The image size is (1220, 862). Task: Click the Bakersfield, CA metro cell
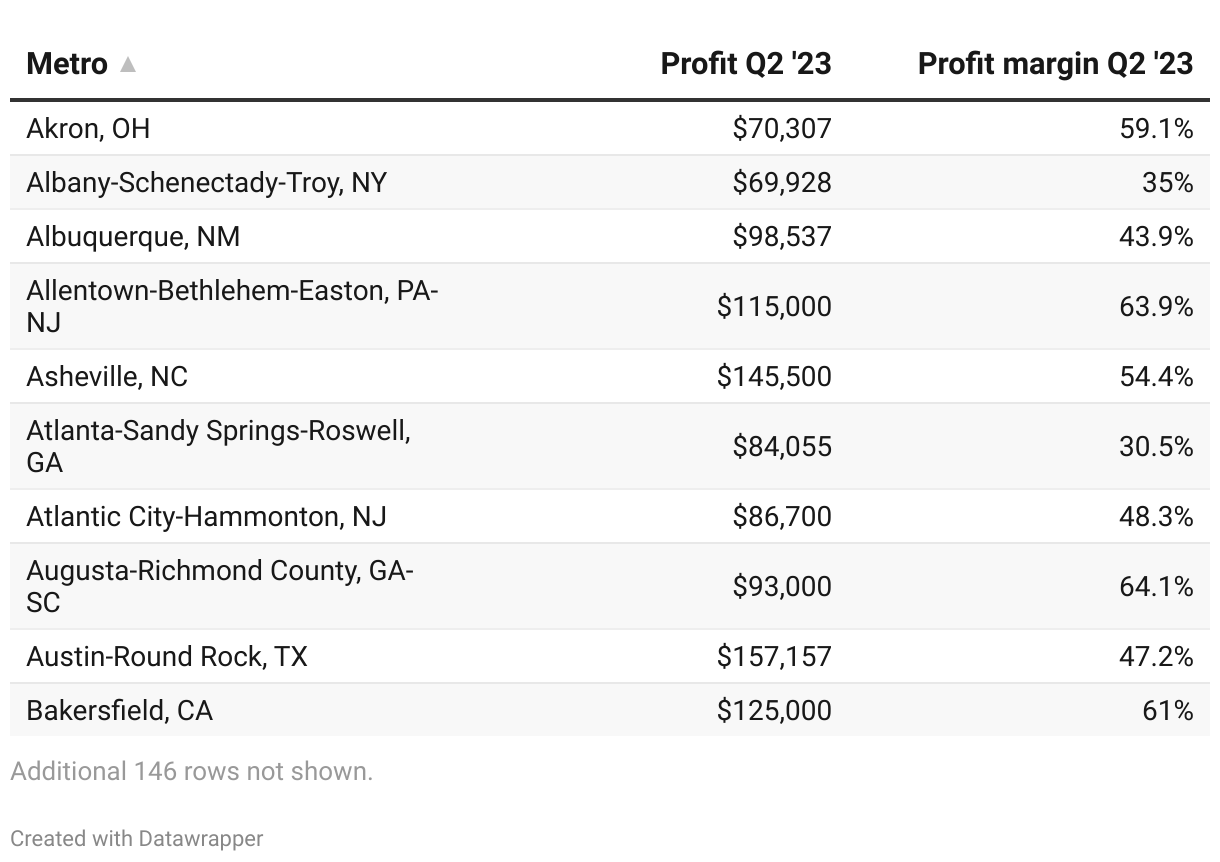tap(119, 710)
